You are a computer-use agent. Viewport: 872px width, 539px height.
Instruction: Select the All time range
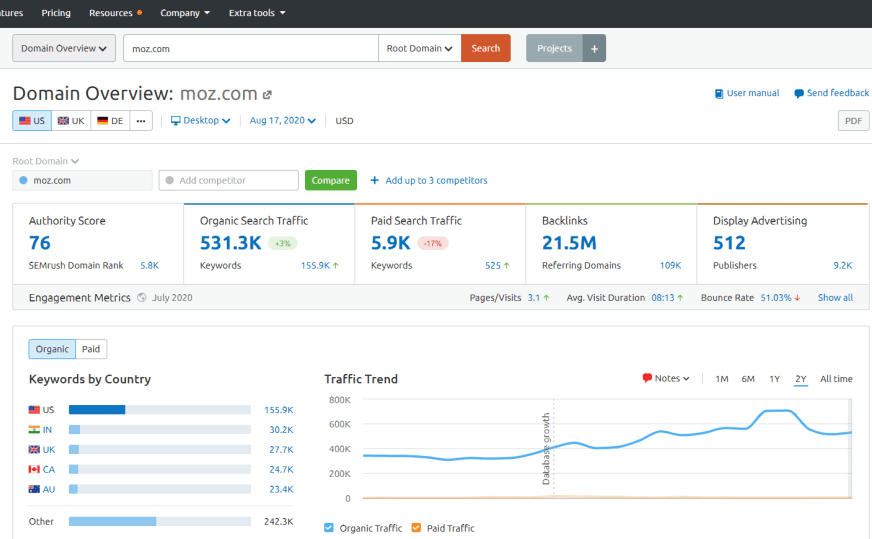click(x=836, y=379)
